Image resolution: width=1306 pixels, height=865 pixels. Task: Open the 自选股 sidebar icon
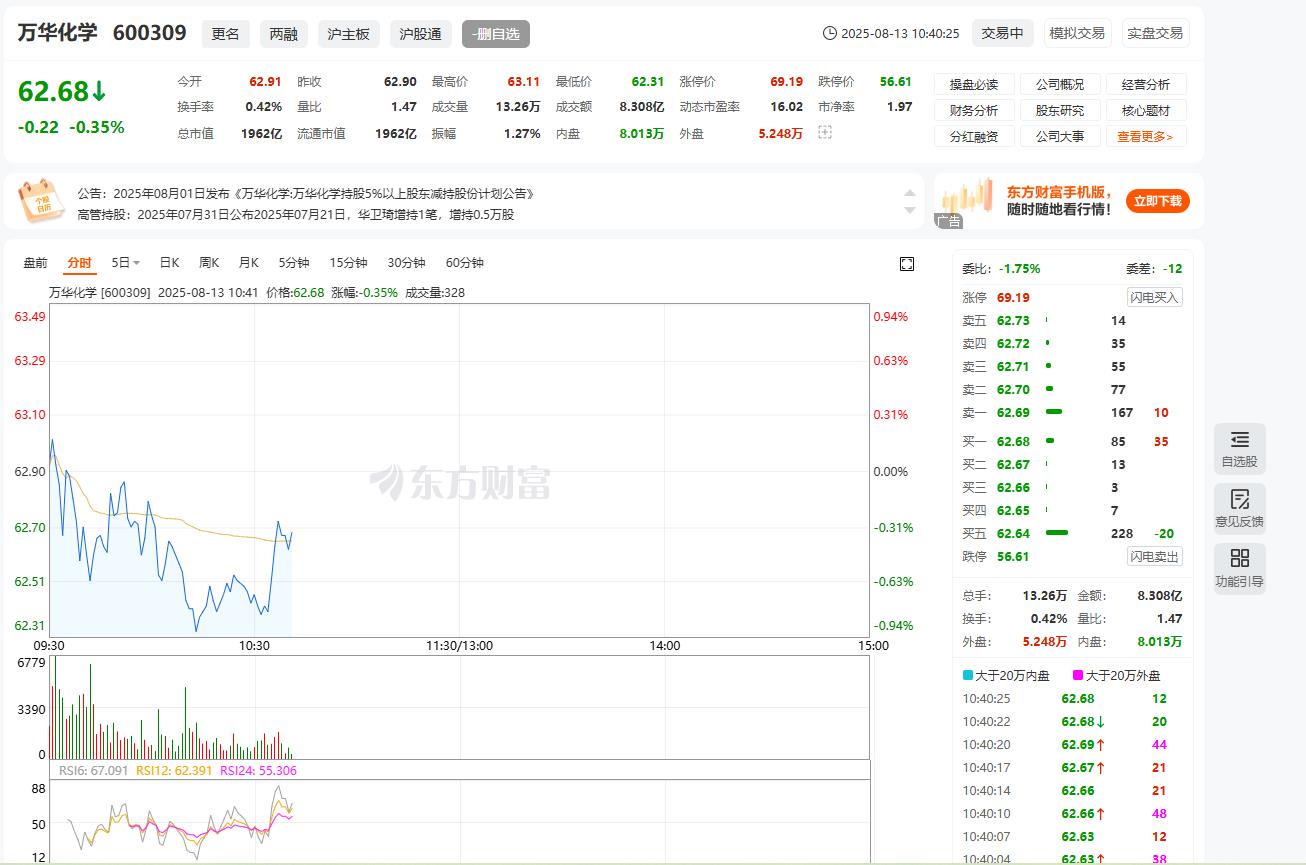point(1240,448)
